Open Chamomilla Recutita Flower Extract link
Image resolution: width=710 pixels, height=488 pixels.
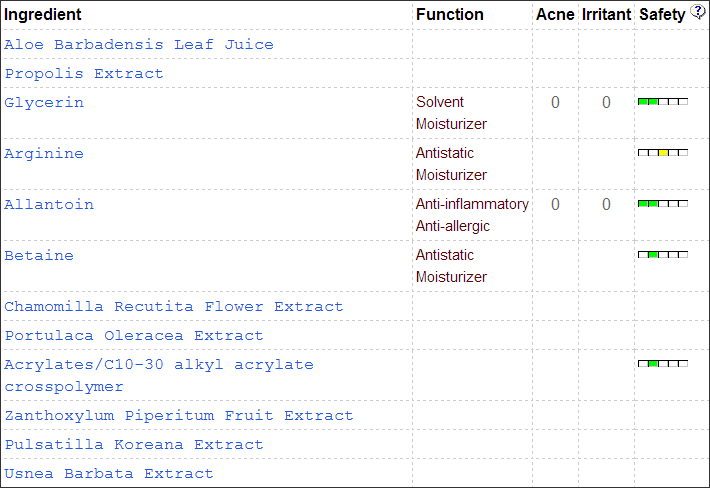pyautogui.click(x=174, y=307)
